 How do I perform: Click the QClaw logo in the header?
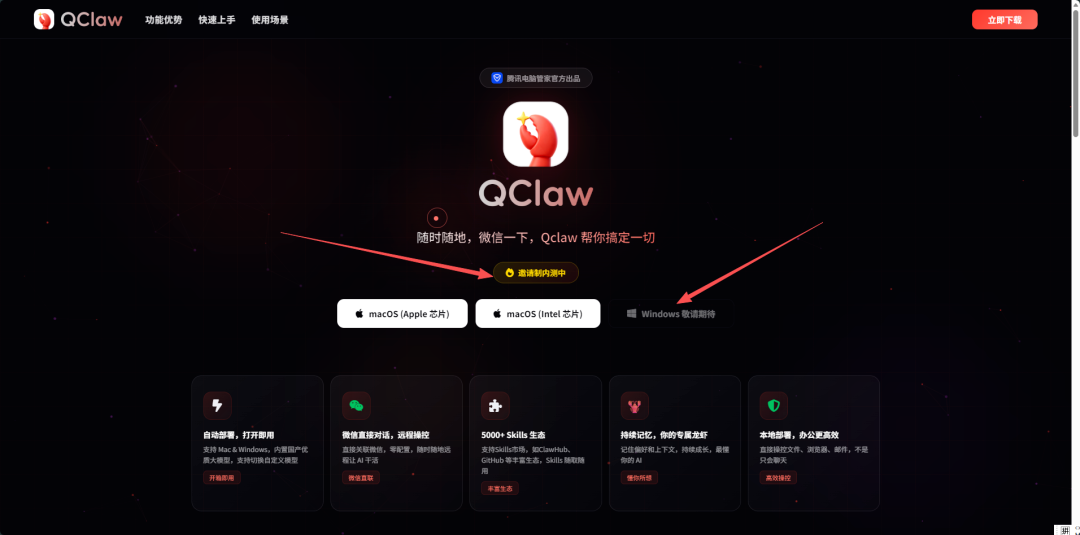coord(78,19)
